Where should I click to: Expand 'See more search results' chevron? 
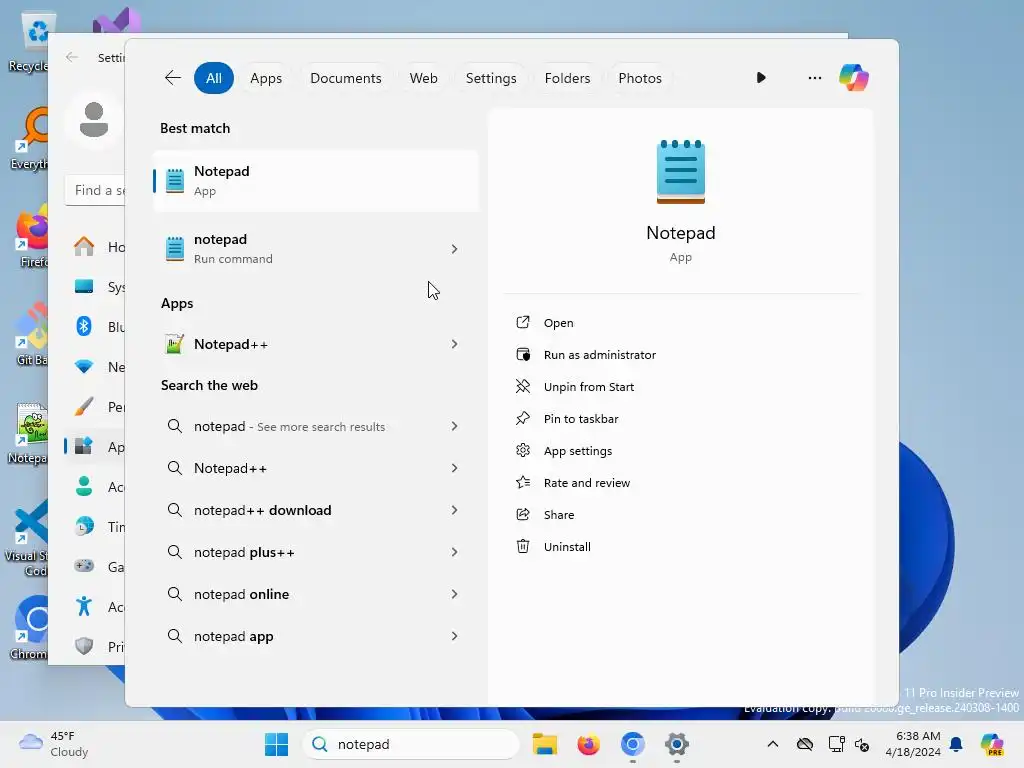tap(454, 426)
